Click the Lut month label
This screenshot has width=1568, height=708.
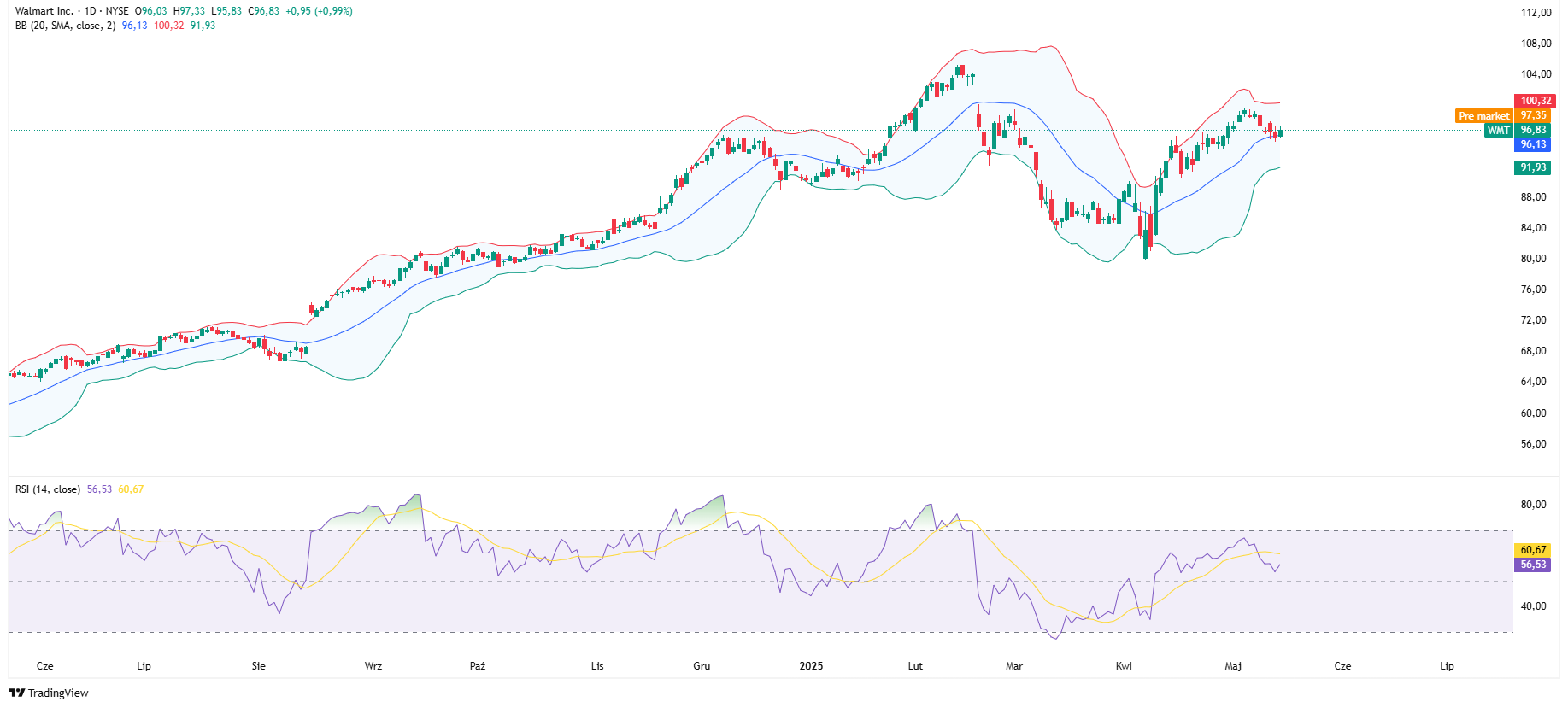point(915,666)
